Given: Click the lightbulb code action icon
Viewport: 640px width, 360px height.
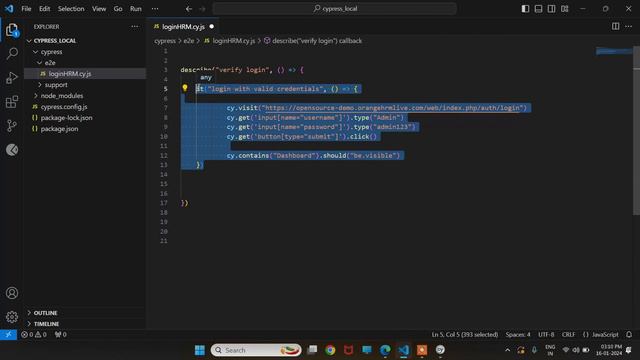Looking at the screenshot, I should pyautogui.click(x=185, y=88).
